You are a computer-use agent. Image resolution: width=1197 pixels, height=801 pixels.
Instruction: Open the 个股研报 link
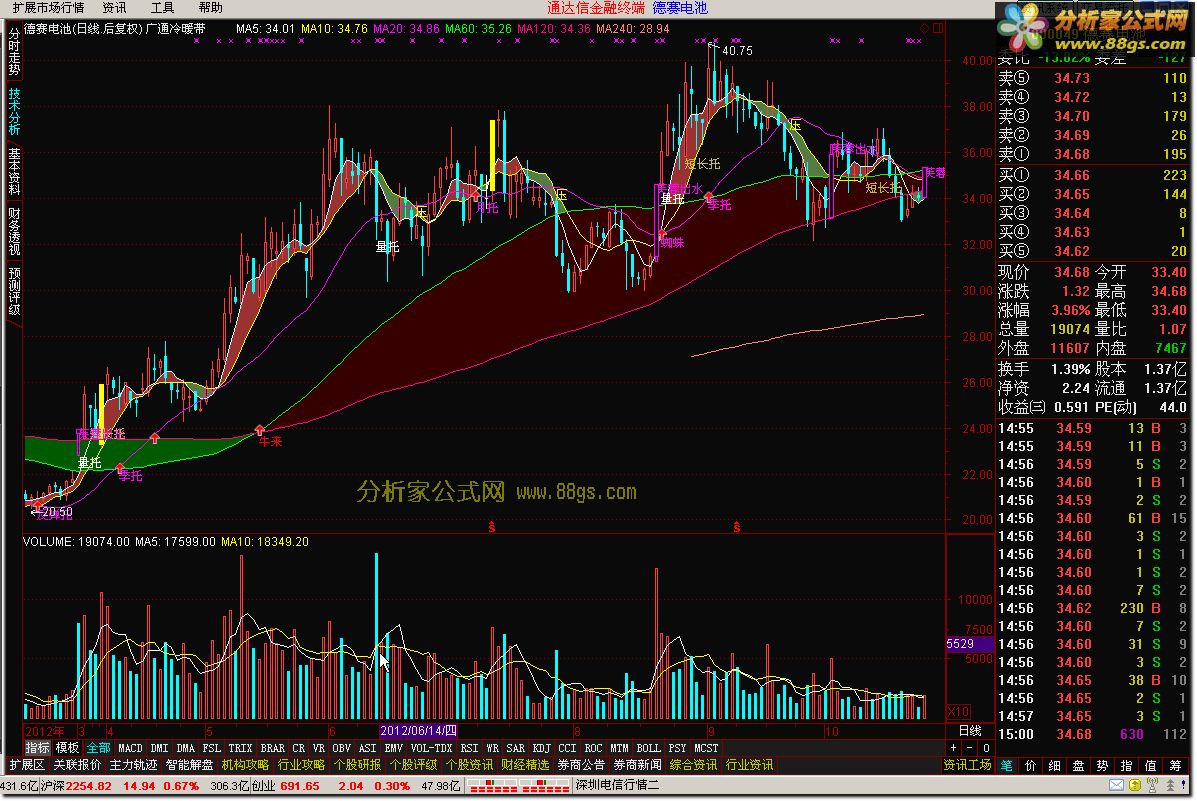point(357,765)
